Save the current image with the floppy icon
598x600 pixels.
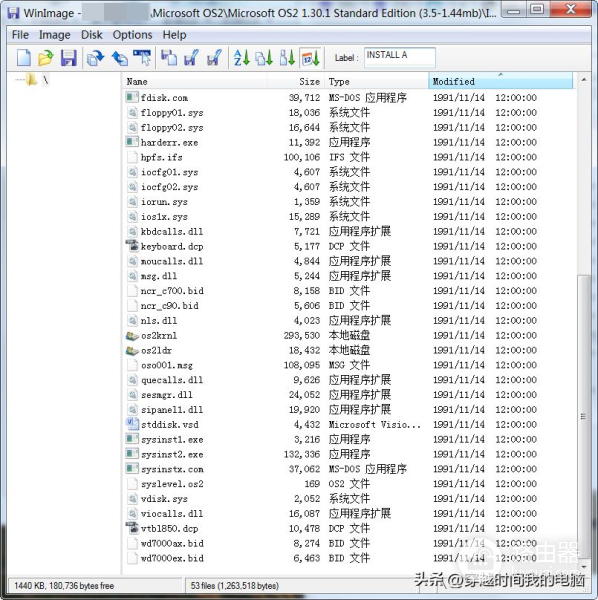point(68,58)
